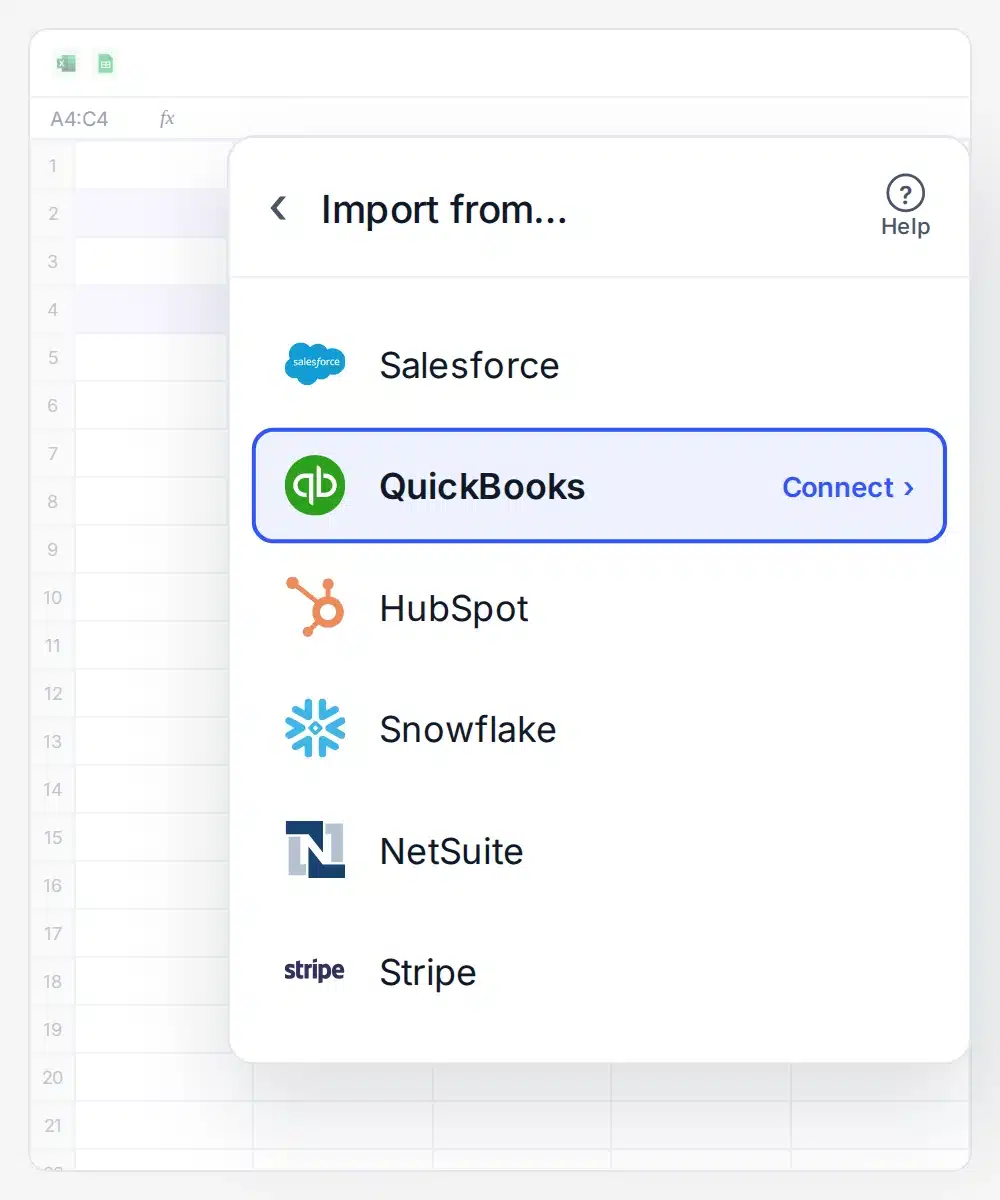Pick Snowflake from the import list
This screenshot has width=1000, height=1200.
[468, 729]
